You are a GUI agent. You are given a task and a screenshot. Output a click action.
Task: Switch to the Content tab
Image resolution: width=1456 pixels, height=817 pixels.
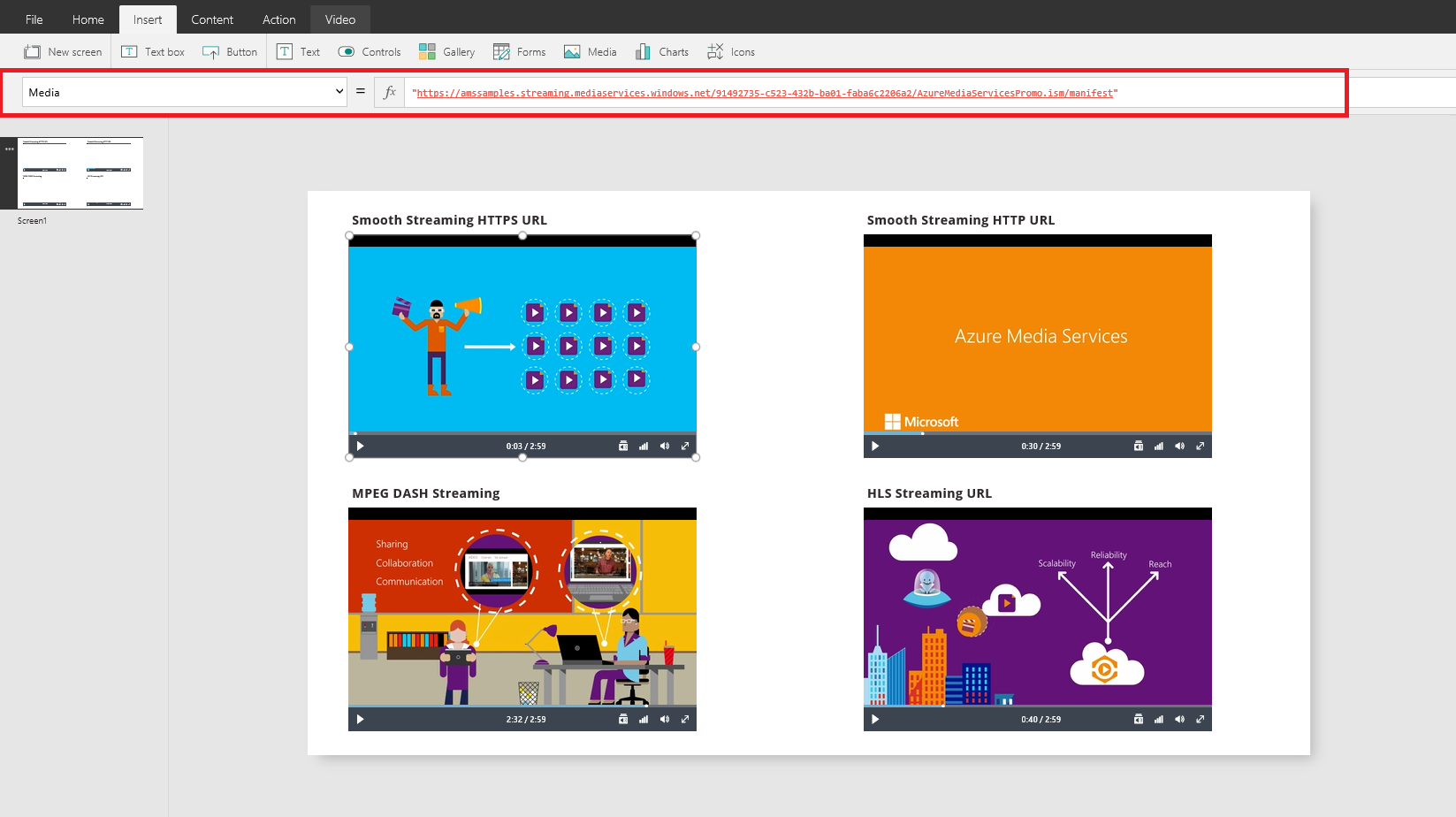(x=212, y=19)
